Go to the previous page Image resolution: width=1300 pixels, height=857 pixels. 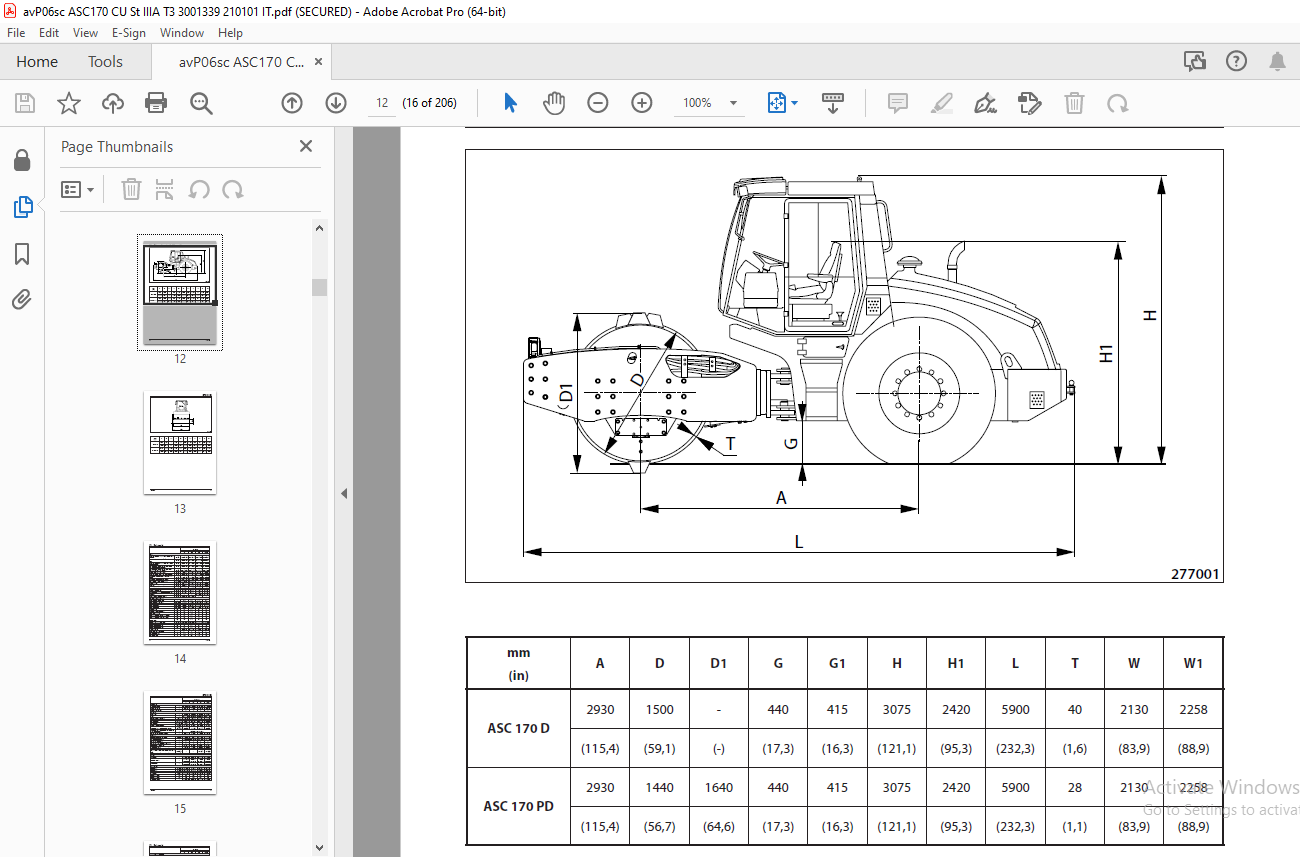(x=291, y=103)
